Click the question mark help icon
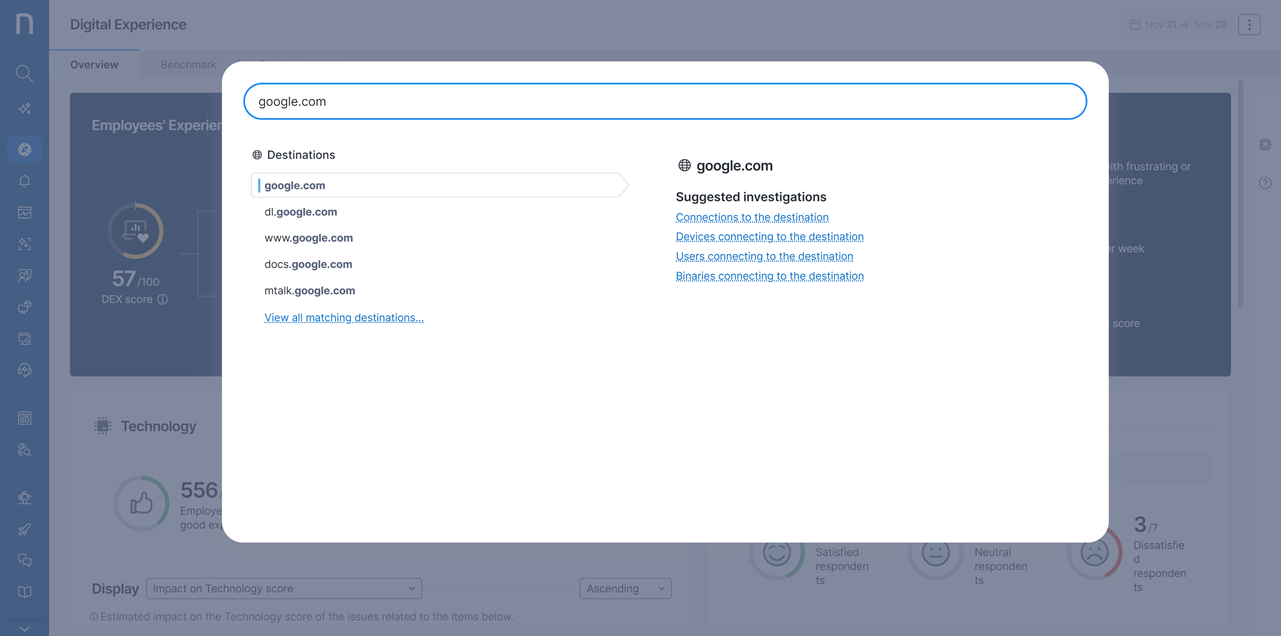 pyautogui.click(x=1265, y=183)
